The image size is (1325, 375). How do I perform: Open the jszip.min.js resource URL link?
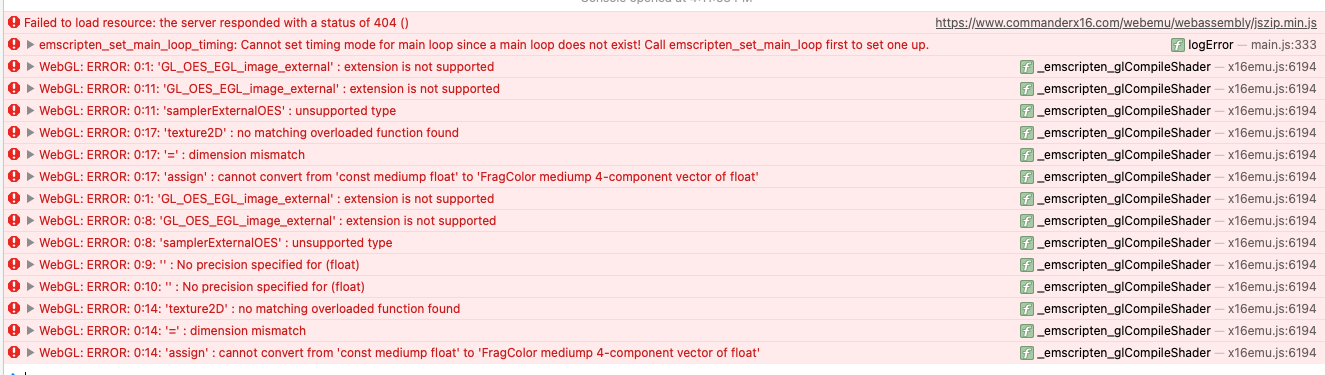(1126, 23)
